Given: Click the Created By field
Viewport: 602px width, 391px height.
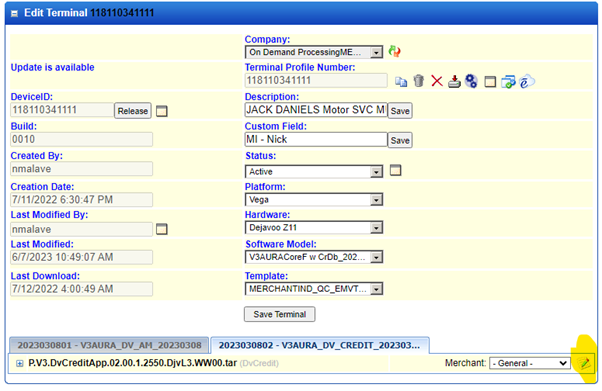Looking at the screenshot, I should (81, 169).
